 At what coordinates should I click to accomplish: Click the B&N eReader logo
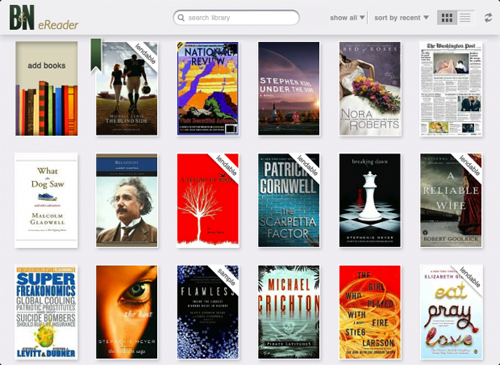tap(44, 18)
